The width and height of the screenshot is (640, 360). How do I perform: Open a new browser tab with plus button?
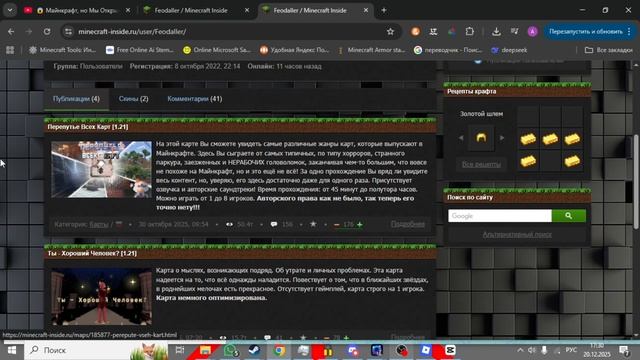pos(384,10)
